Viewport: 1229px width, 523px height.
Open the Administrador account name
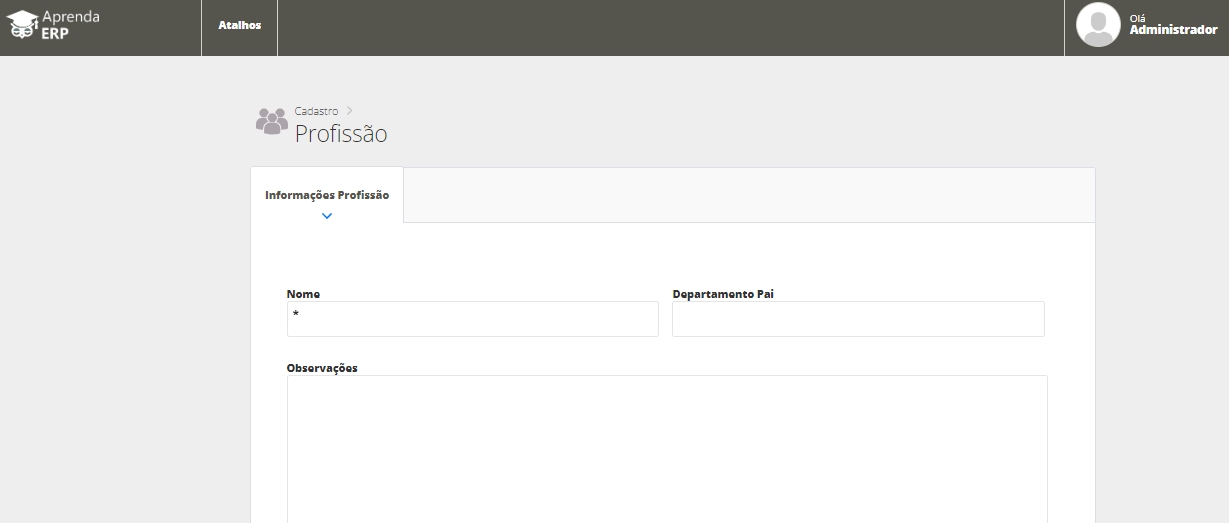1173,31
